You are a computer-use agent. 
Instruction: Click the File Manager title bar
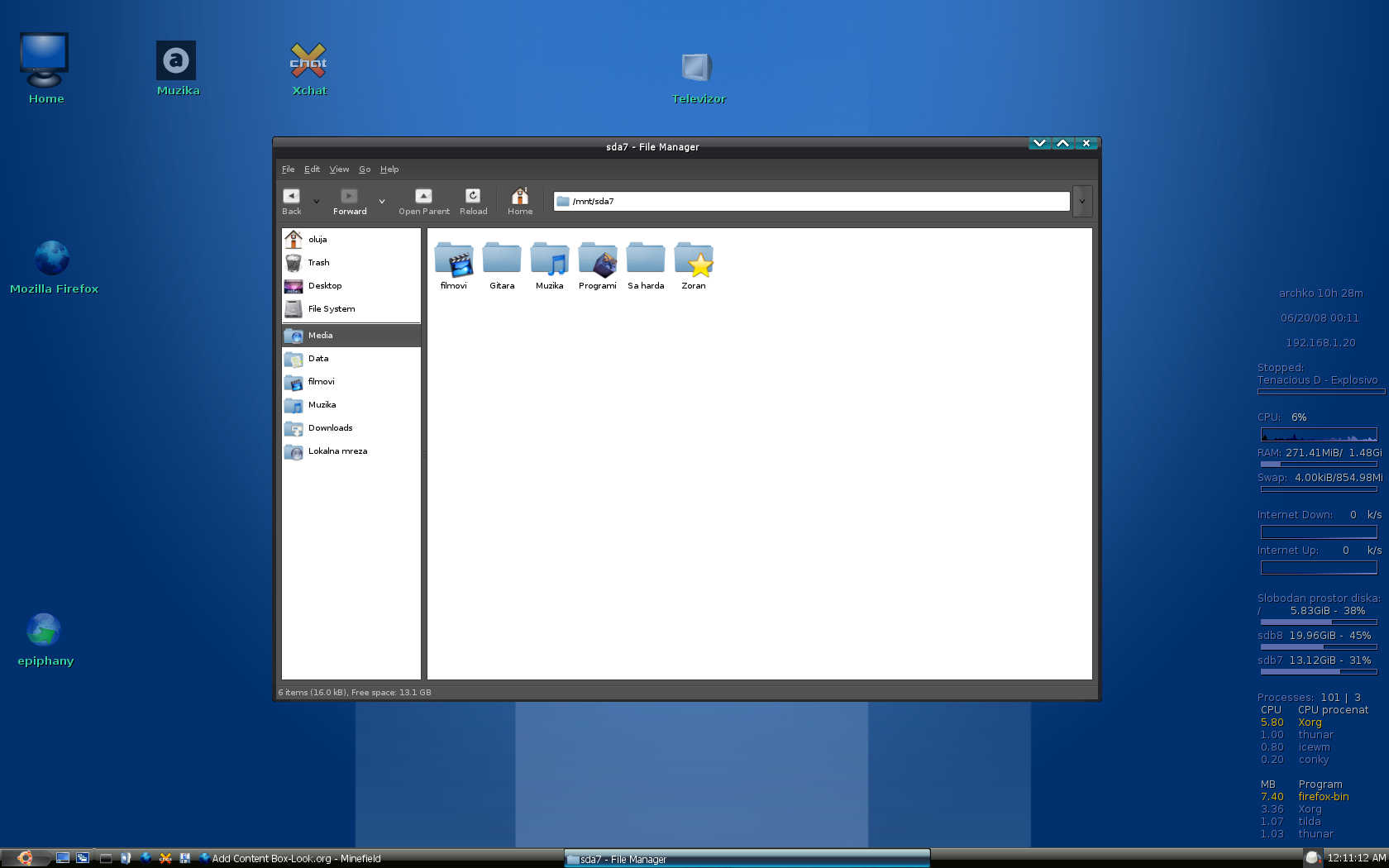point(652,147)
